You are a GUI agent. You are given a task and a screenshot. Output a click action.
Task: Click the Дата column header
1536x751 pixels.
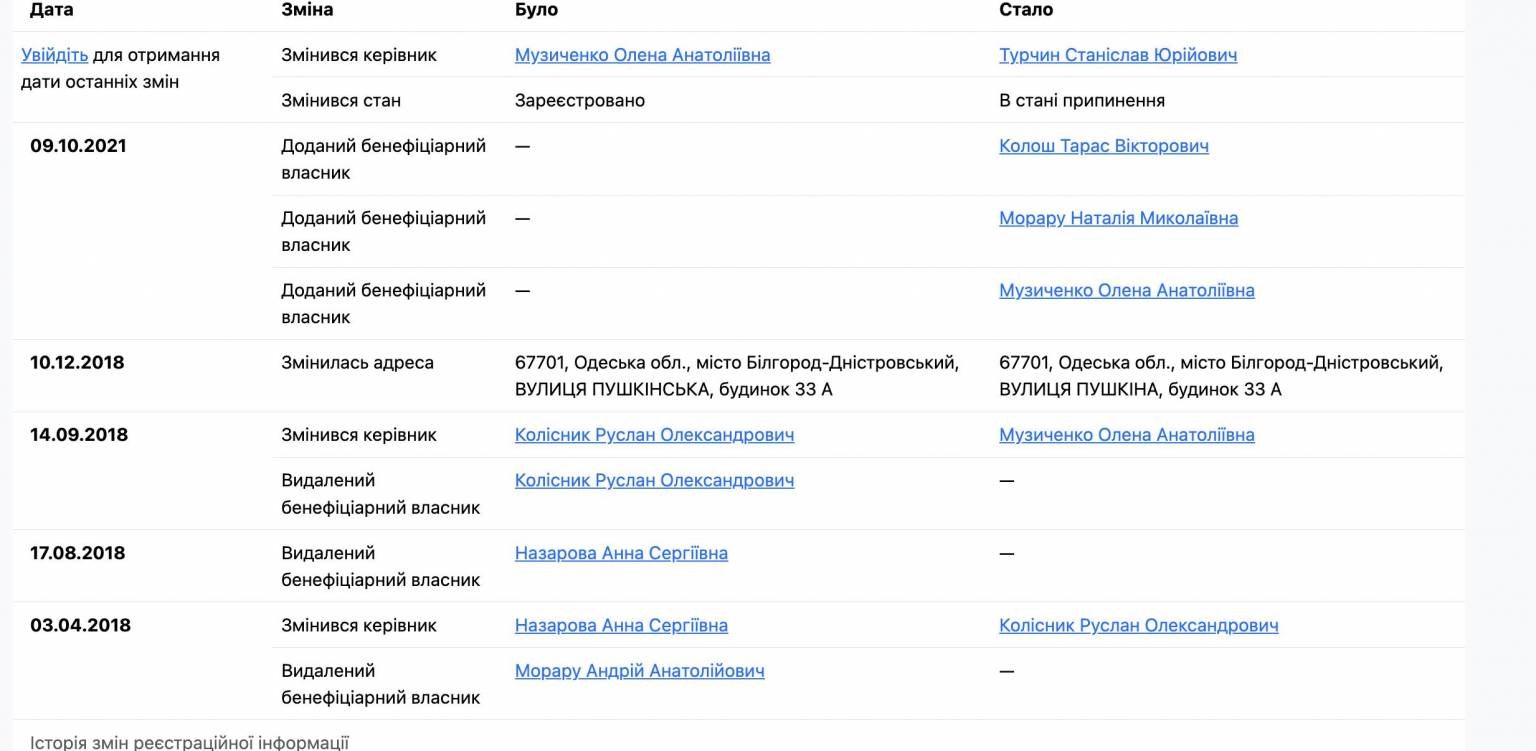[51, 10]
